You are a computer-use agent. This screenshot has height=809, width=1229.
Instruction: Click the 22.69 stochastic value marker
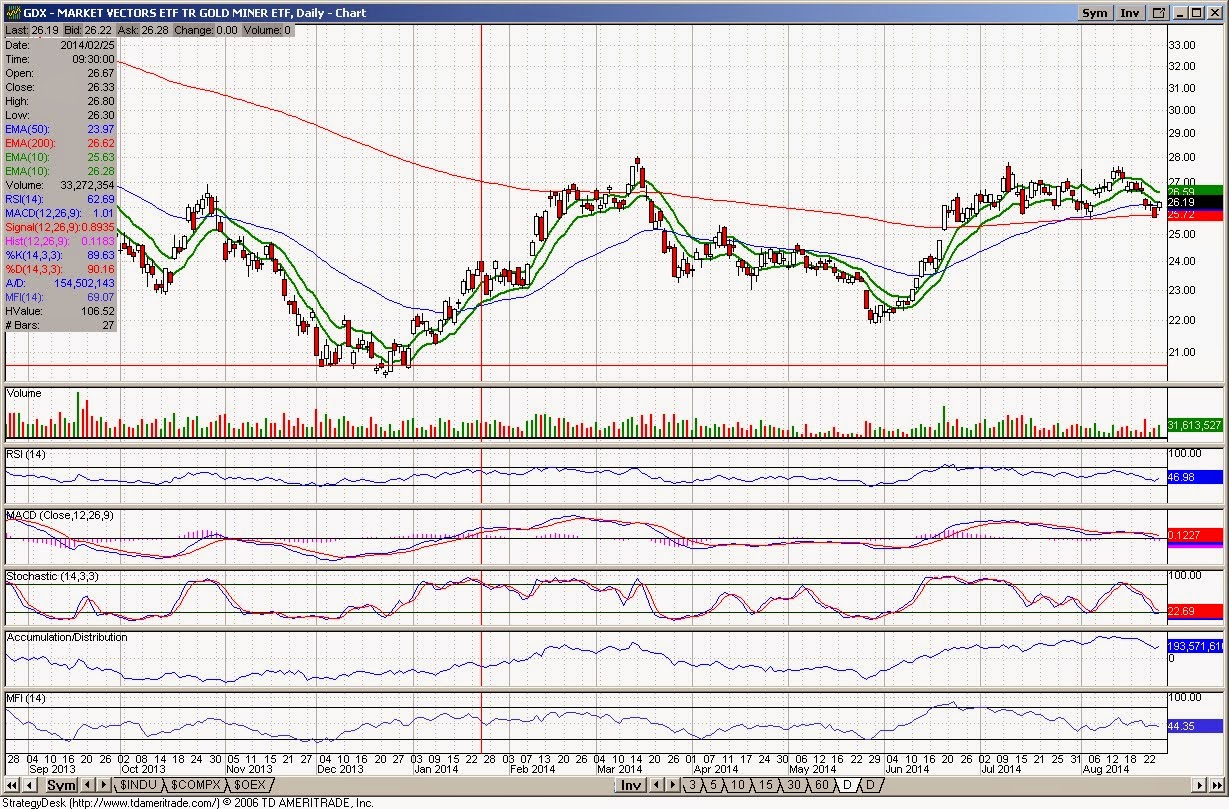[1195, 610]
